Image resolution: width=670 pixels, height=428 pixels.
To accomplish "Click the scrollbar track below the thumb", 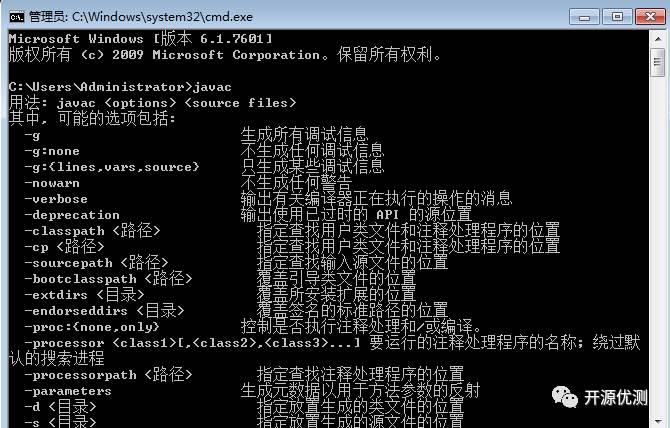I will pyautogui.click(x=658, y=243).
